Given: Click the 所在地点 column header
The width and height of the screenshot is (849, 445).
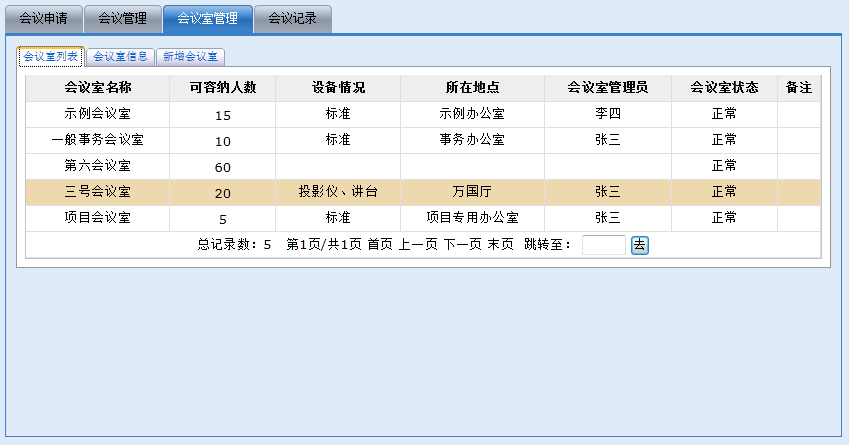Looking at the screenshot, I should [x=472, y=88].
